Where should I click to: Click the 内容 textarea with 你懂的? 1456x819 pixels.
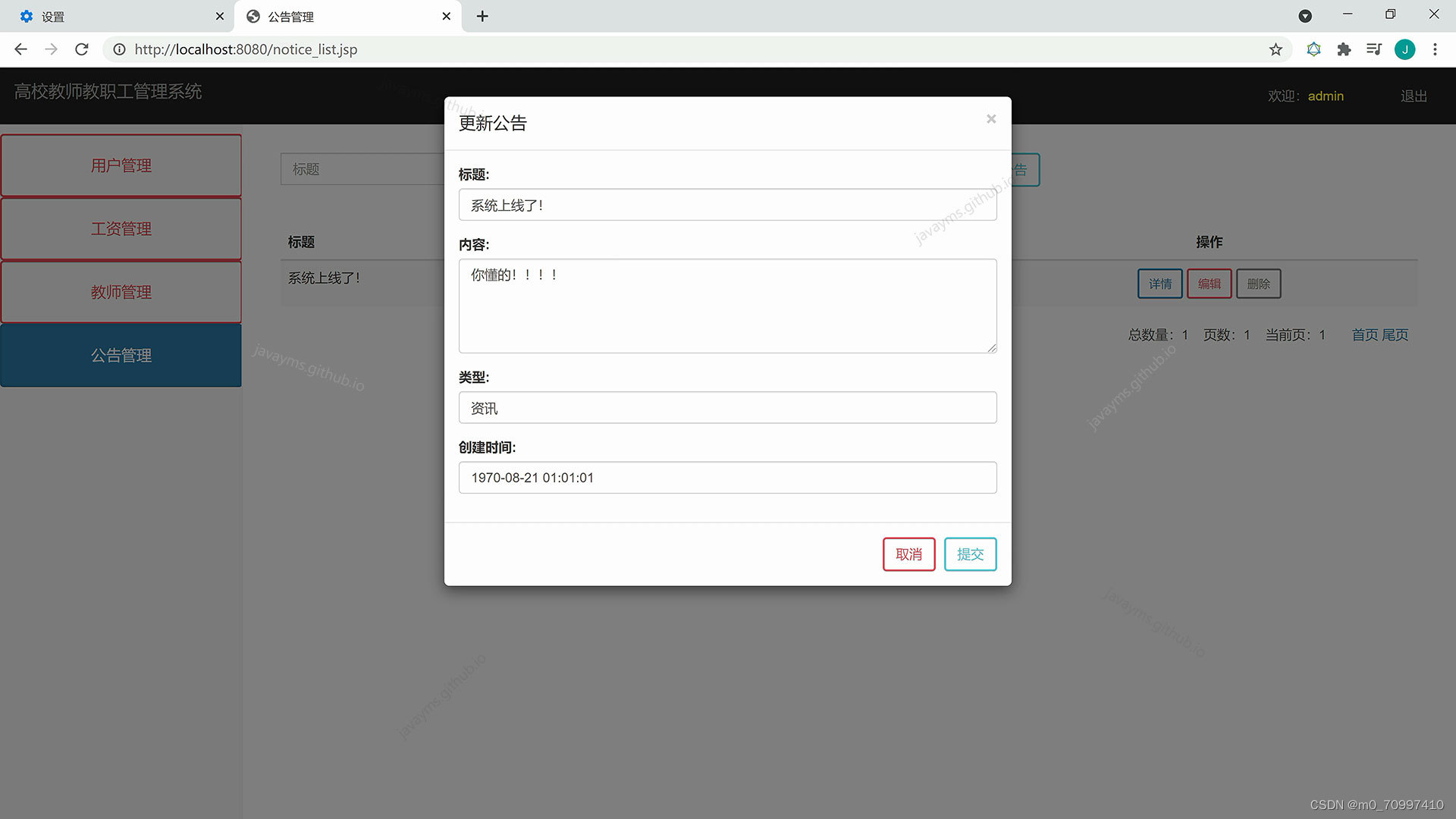coord(727,306)
